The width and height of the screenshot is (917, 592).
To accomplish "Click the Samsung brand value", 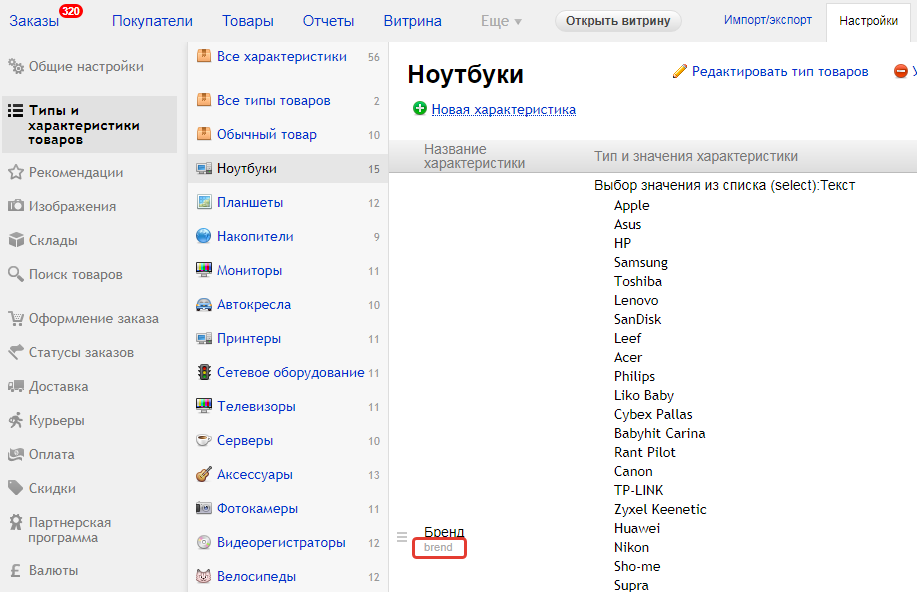I will [641, 263].
